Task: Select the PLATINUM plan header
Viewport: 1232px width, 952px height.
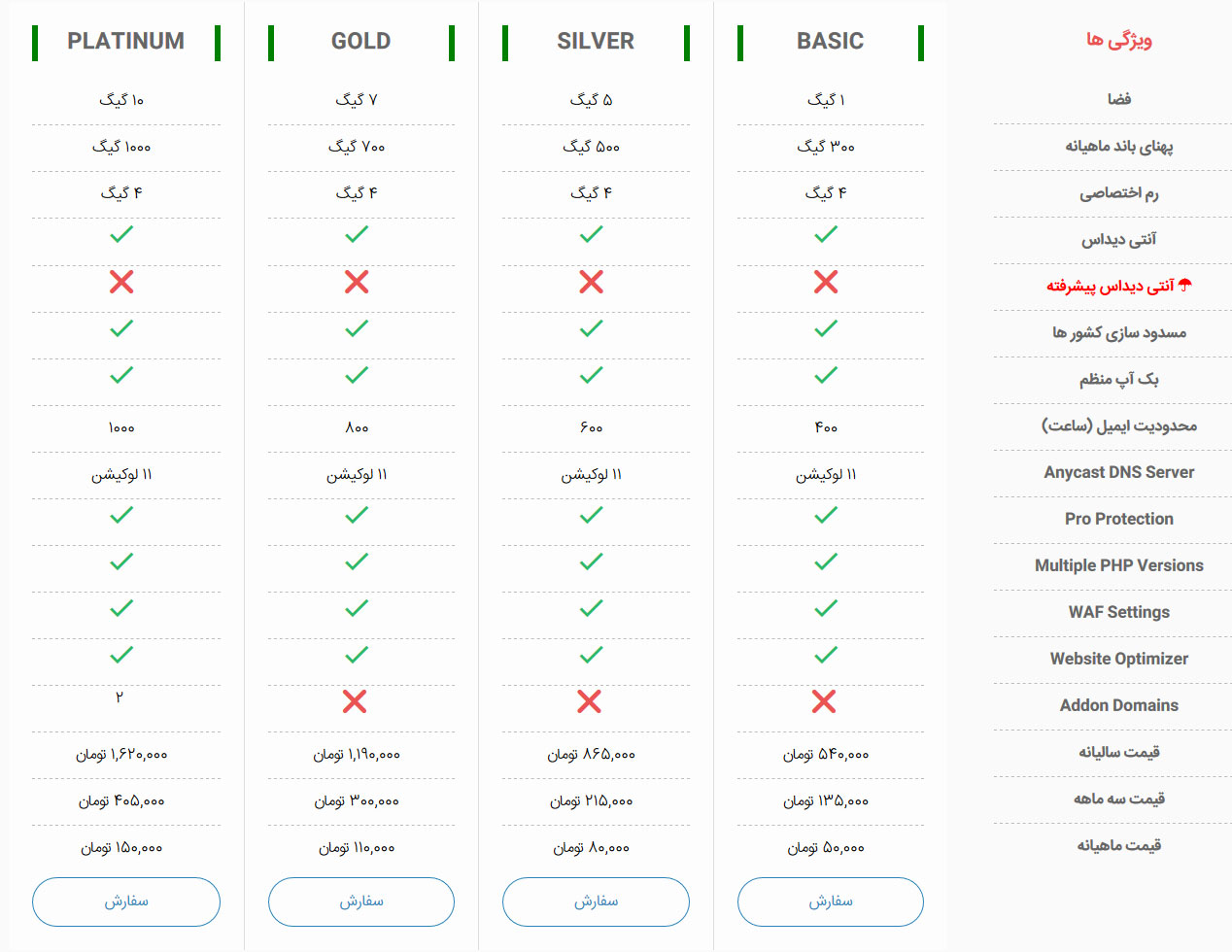Action: click(x=126, y=42)
